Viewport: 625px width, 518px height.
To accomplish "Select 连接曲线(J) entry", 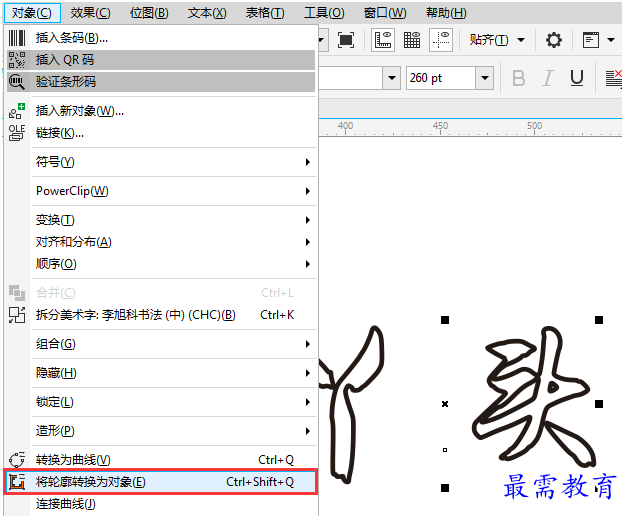I will click(x=161, y=504).
